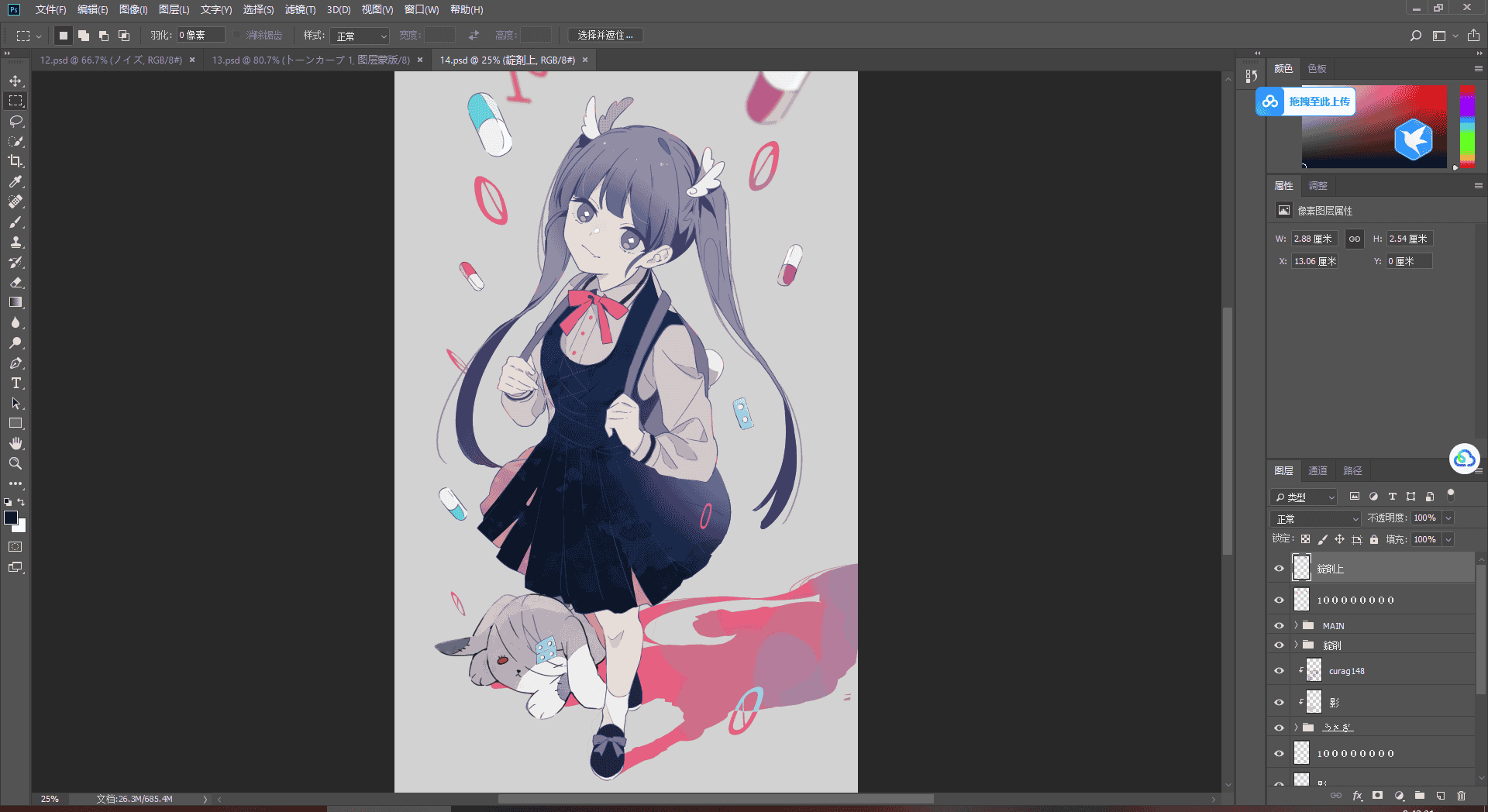Select the Lasso tool
1488x812 pixels.
click(x=15, y=121)
